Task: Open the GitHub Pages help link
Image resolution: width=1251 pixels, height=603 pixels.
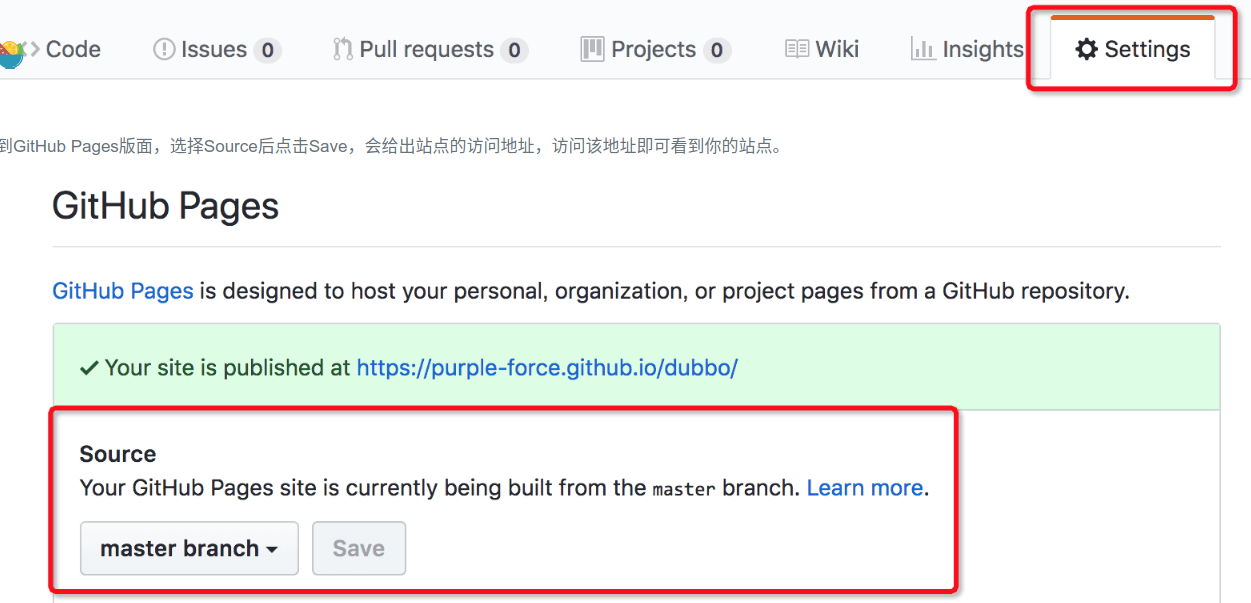Action: coord(123,291)
